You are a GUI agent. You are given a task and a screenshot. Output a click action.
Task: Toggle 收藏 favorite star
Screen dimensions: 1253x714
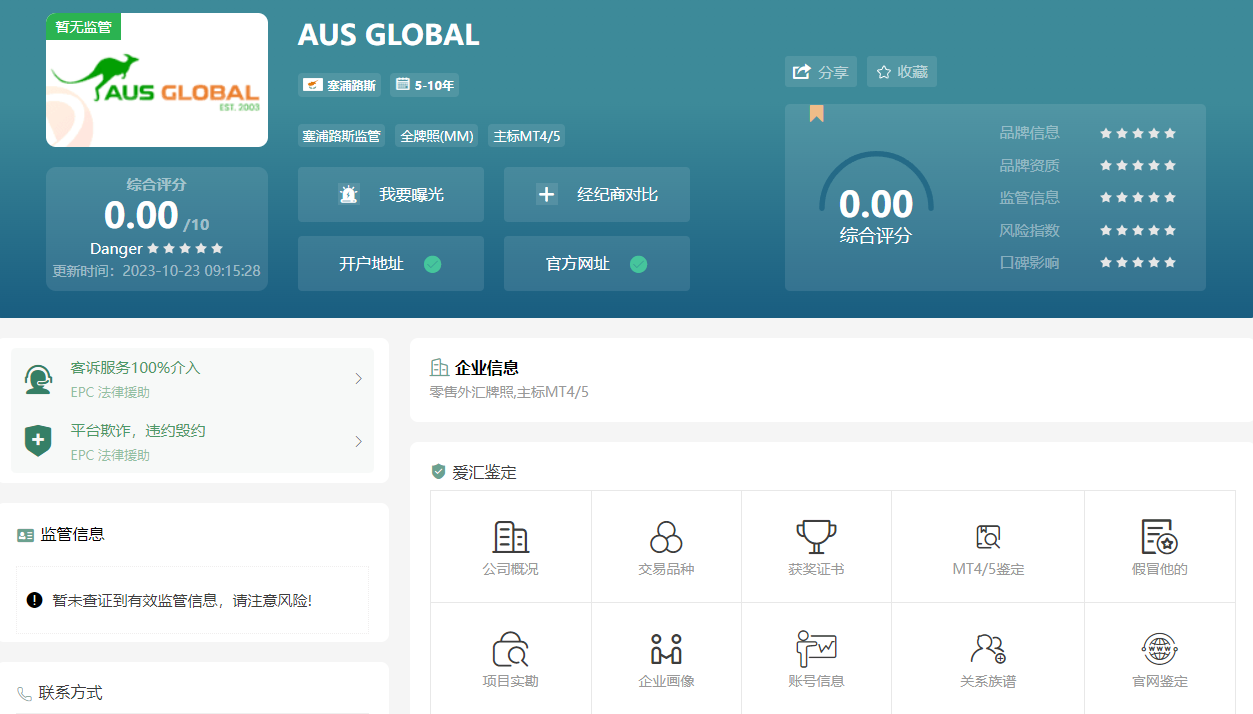pyautogui.click(x=901, y=72)
